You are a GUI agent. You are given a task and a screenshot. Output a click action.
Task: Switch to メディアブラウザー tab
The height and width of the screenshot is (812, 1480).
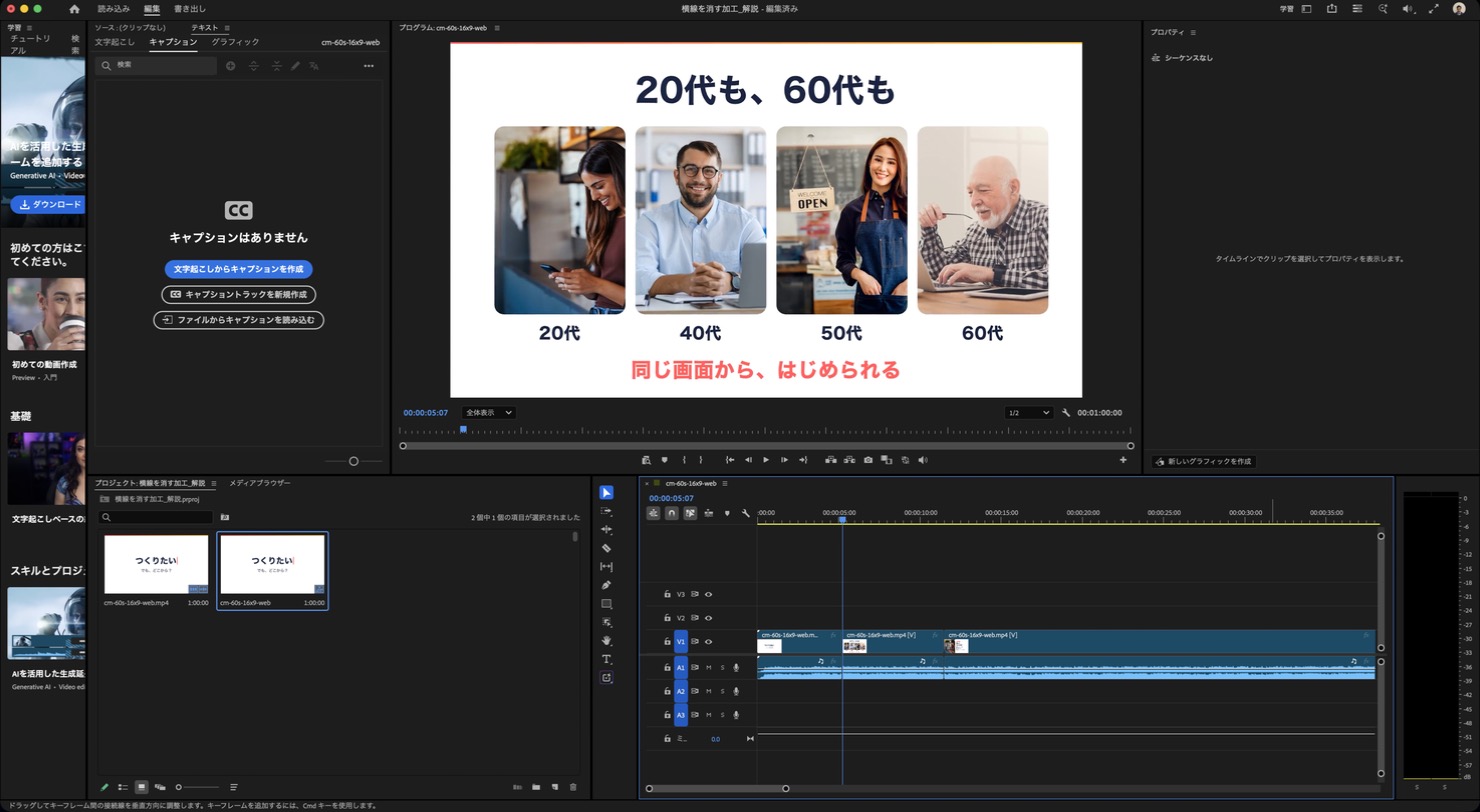260,483
